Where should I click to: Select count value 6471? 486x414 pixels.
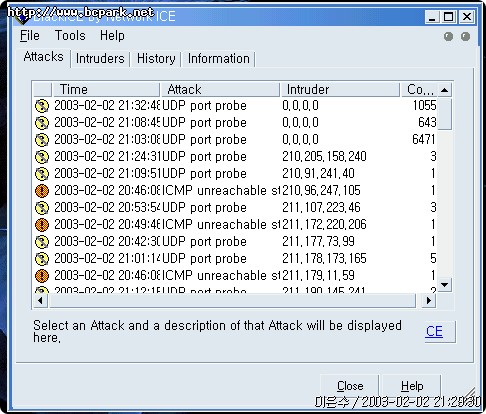(x=424, y=140)
